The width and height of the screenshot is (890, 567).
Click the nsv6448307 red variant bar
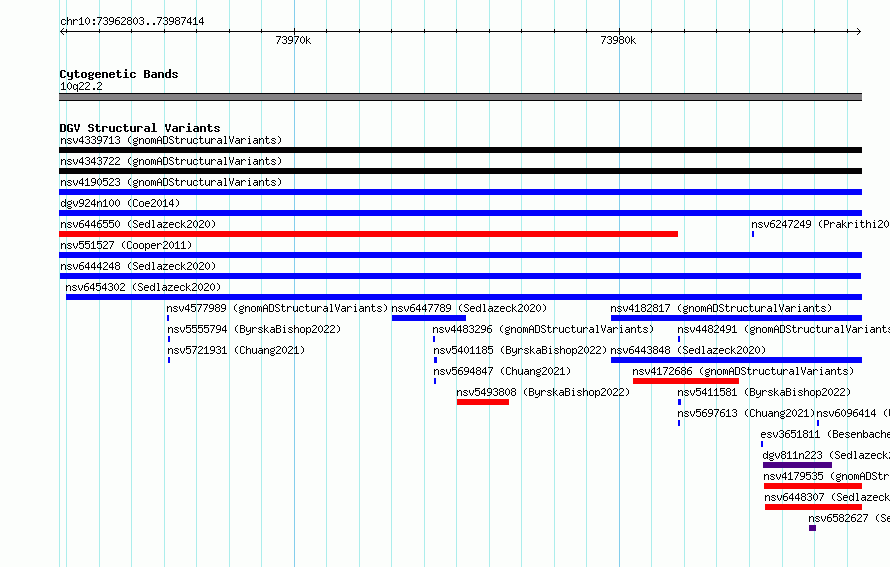point(813,507)
